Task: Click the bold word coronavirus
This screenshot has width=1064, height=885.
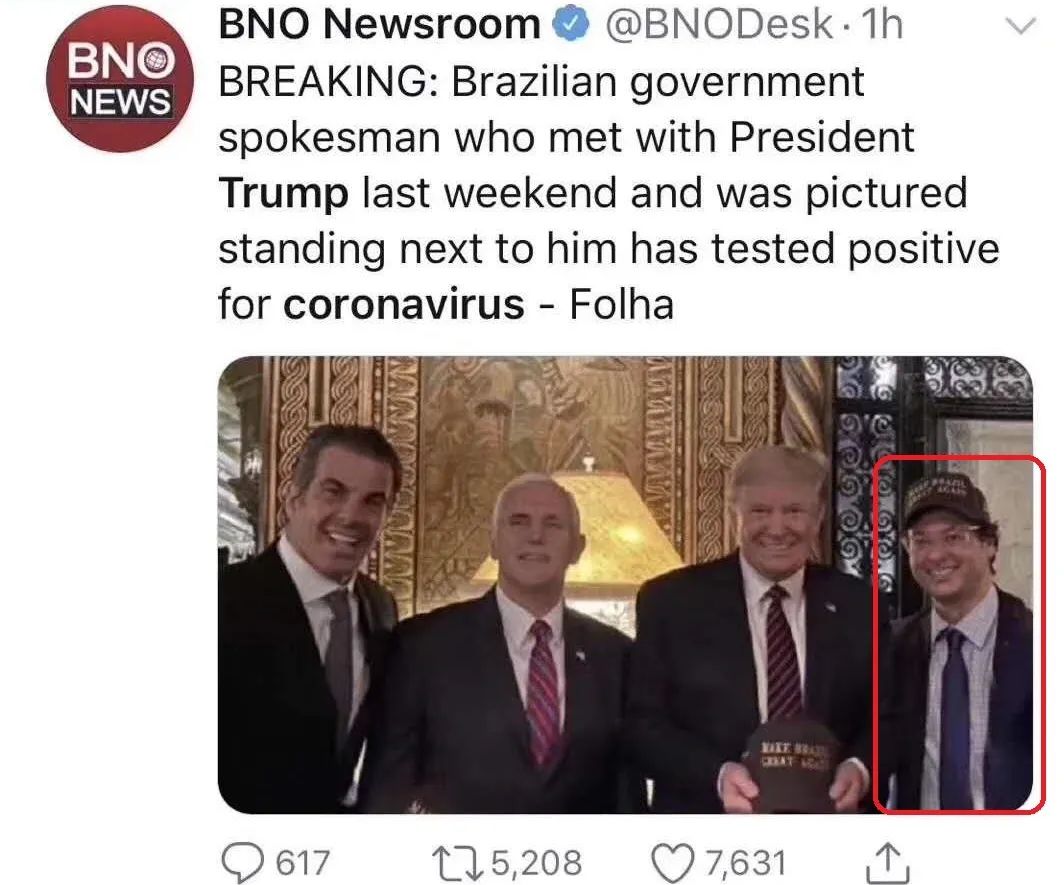Action: 403,304
